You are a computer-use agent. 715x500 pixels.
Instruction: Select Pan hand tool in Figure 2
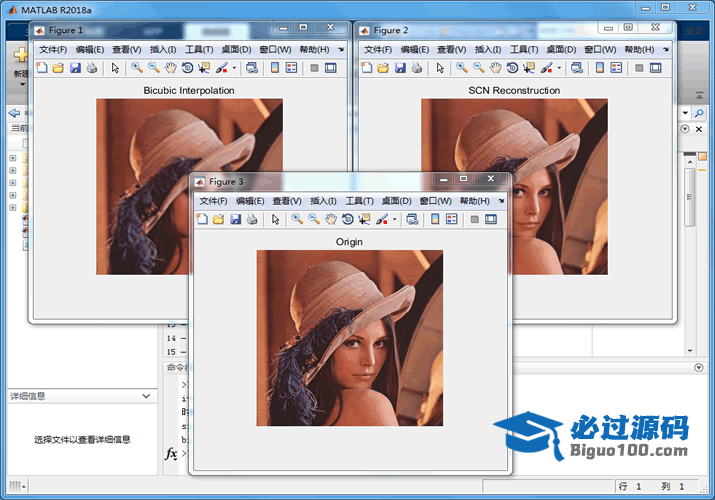[496, 68]
